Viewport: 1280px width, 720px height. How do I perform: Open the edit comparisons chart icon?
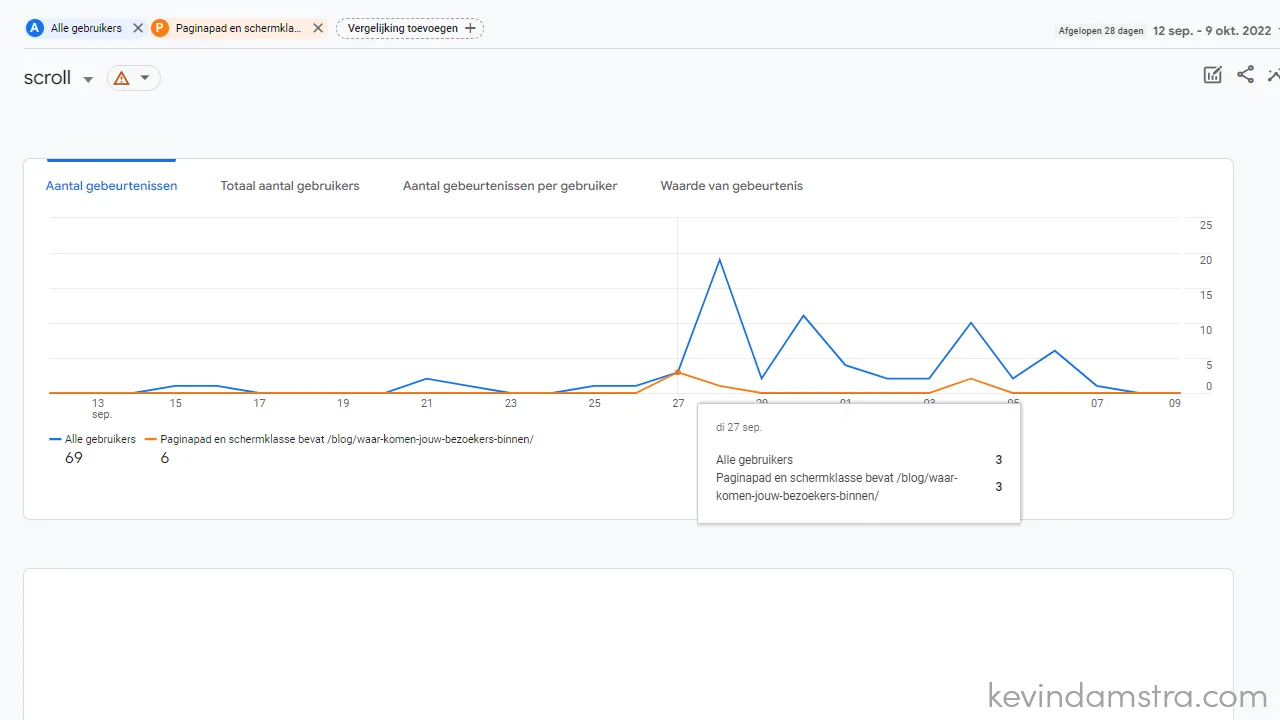(1213, 74)
